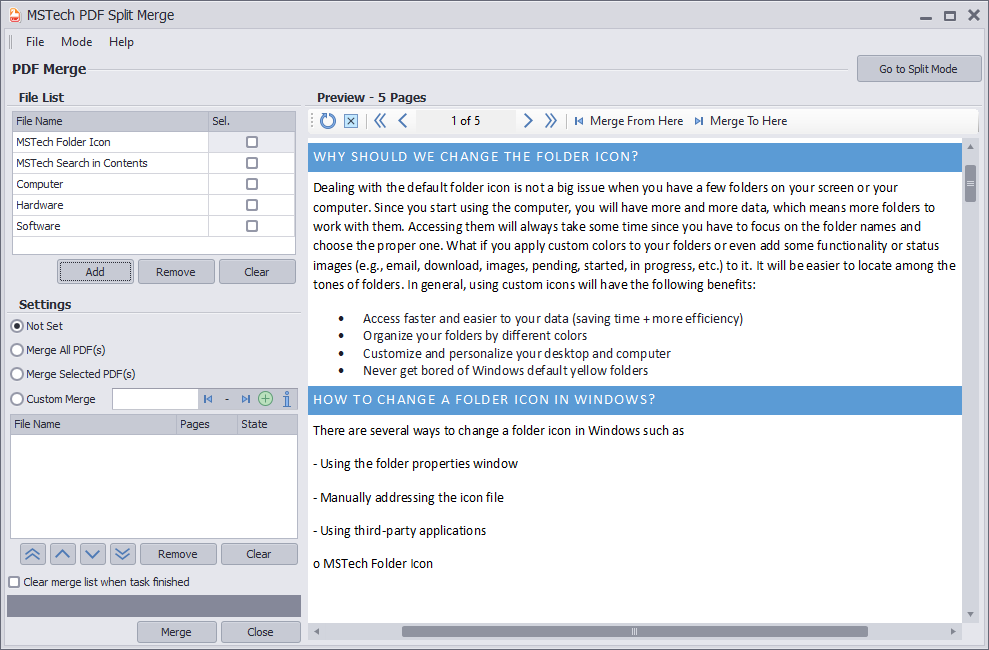989x650 pixels.
Task: Click the Close button at bottom
Action: pyautogui.click(x=260, y=632)
